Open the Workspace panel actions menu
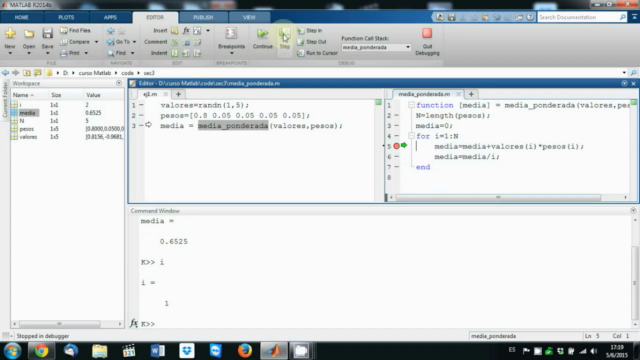Image resolution: width=640 pixels, height=360 pixels. pyautogui.click(x=119, y=83)
